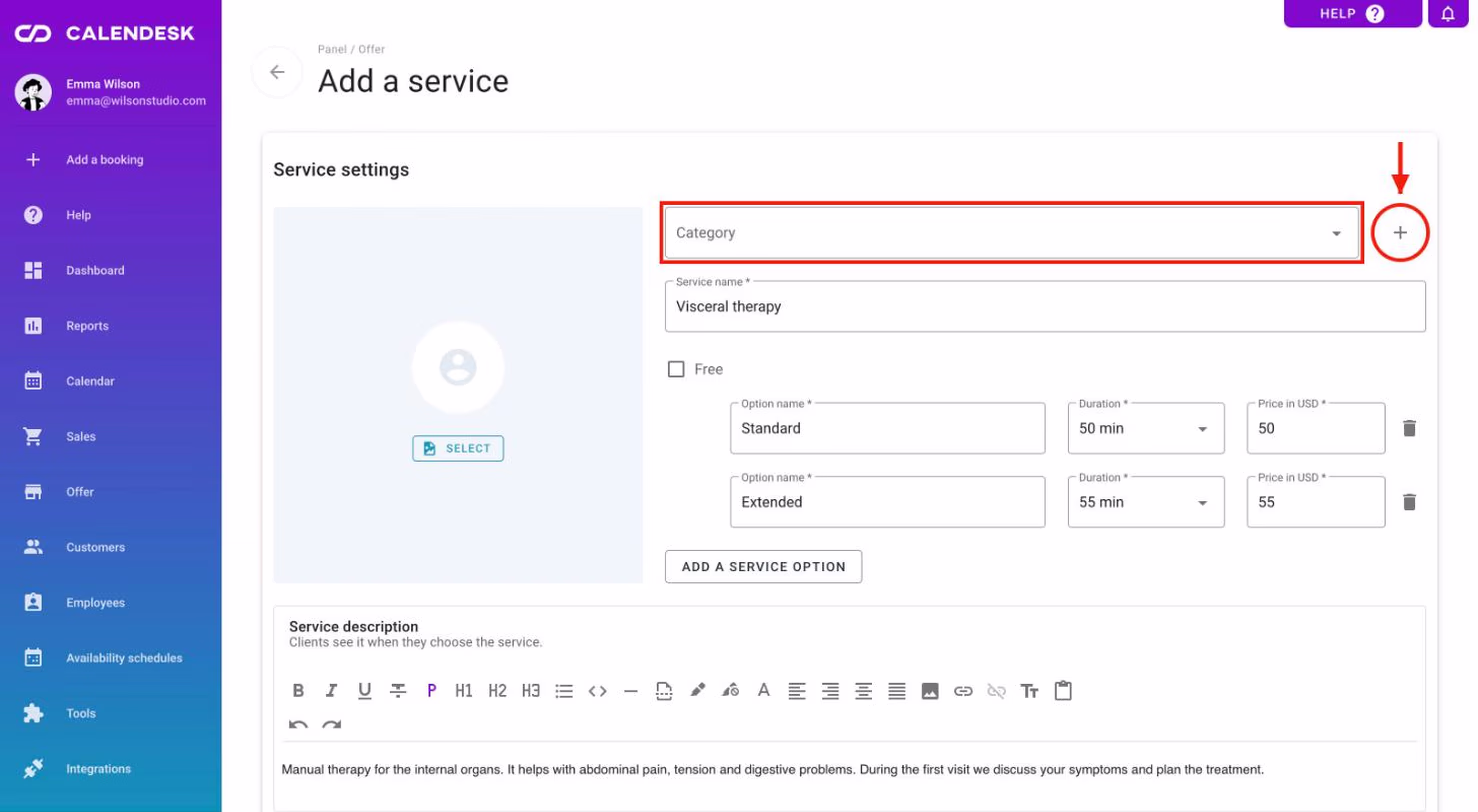1478x812 pixels.
Task: Open the HELP button at top
Action: point(1352,14)
